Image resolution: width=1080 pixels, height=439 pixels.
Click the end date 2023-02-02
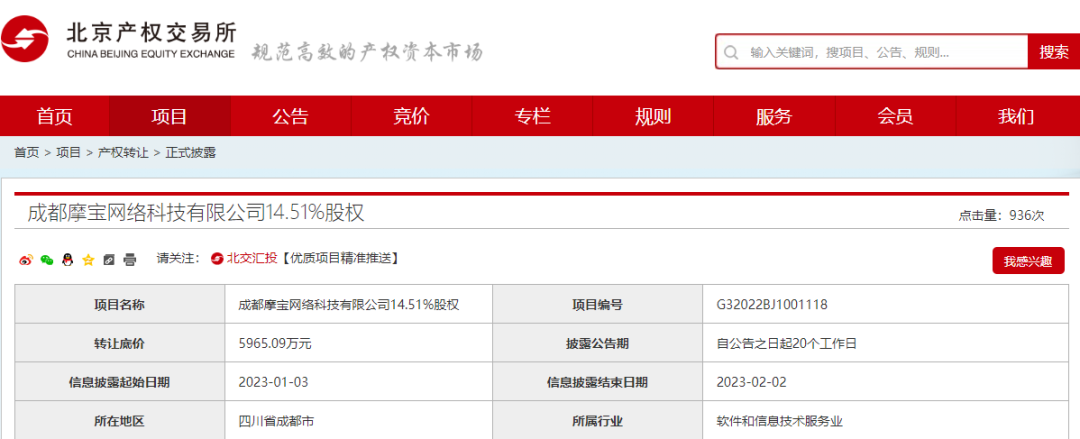[751, 382]
